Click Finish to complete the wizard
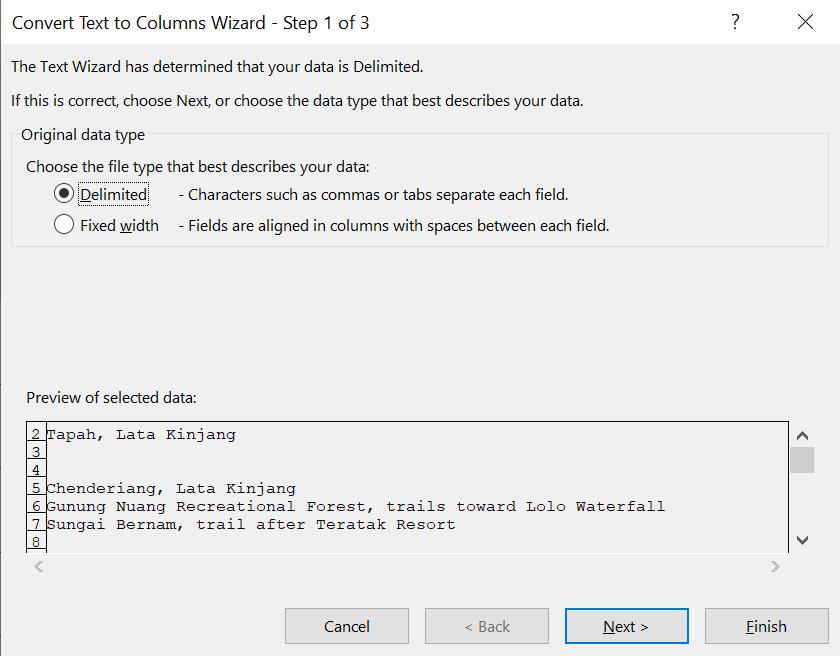The image size is (840, 656). pos(766,626)
